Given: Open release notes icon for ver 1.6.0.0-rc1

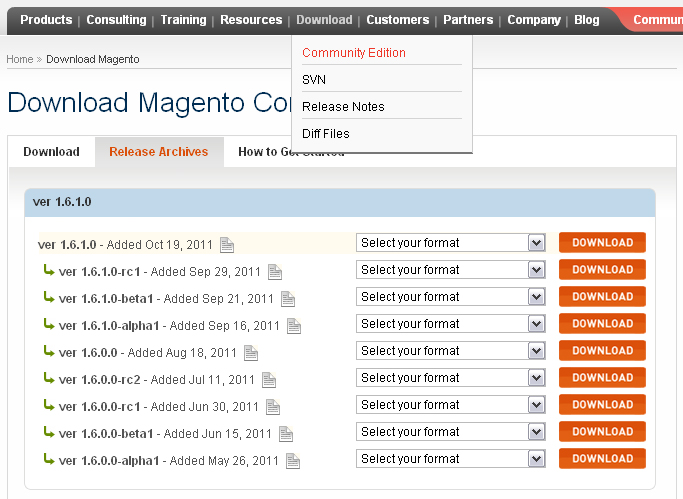Looking at the screenshot, I should tap(273, 407).
